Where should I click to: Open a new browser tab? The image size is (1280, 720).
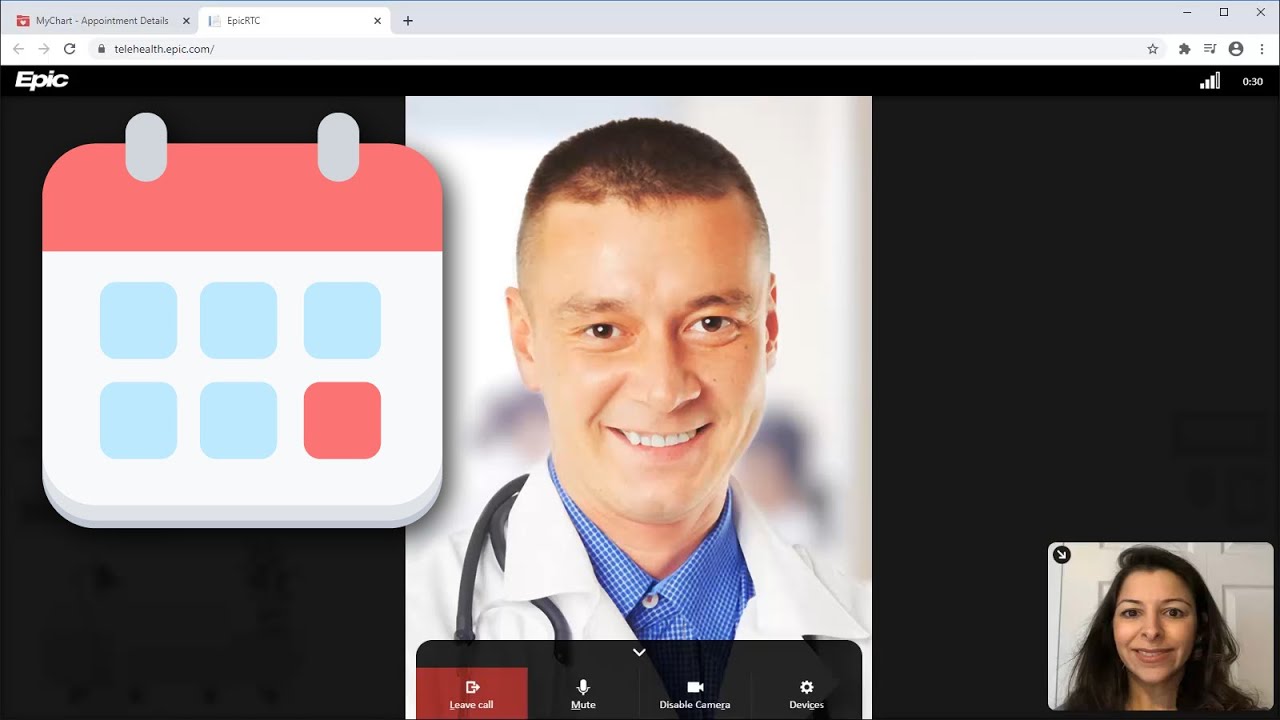tap(408, 21)
